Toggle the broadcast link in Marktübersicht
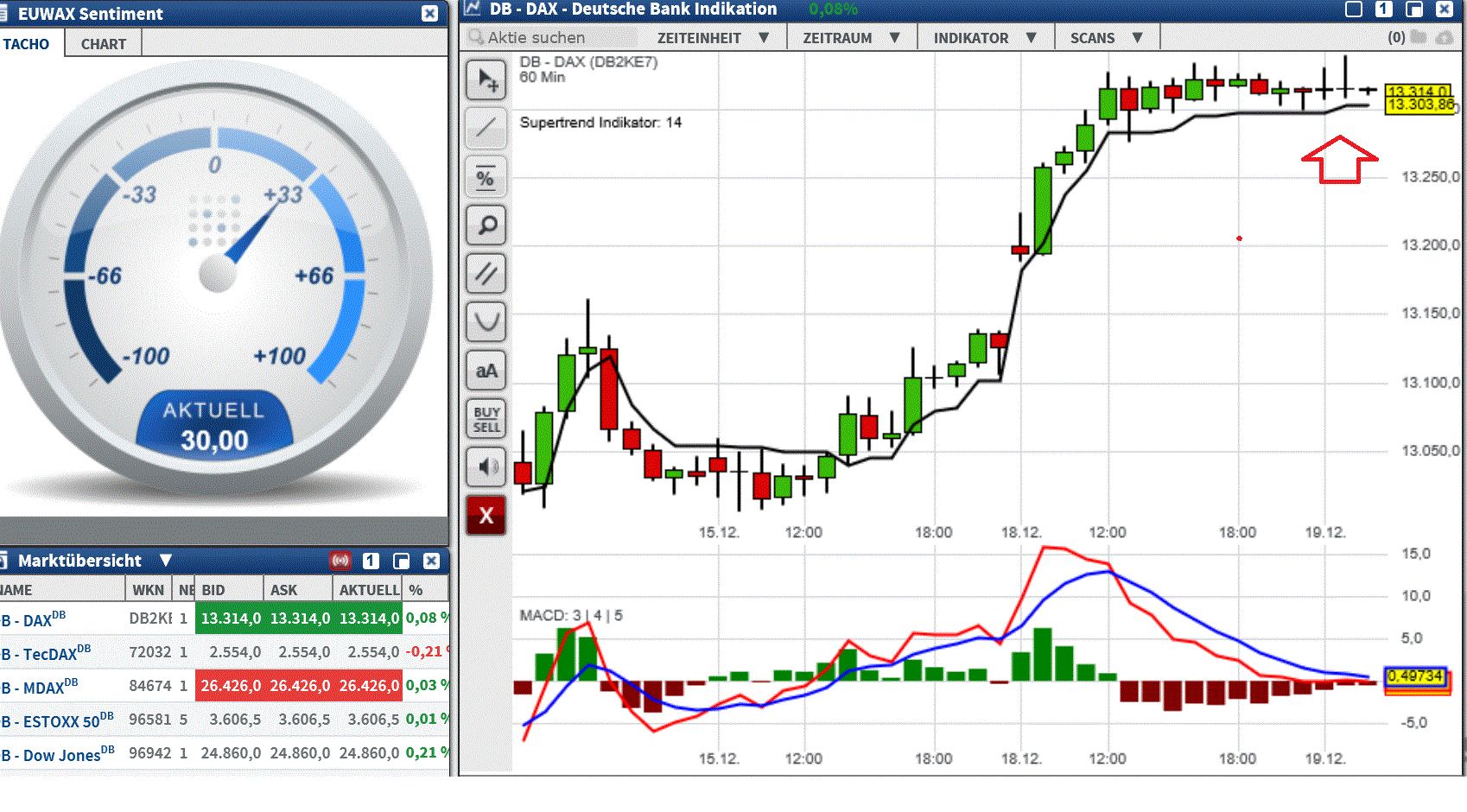This screenshot has height=812, width=1467. pyautogui.click(x=339, y=560)
